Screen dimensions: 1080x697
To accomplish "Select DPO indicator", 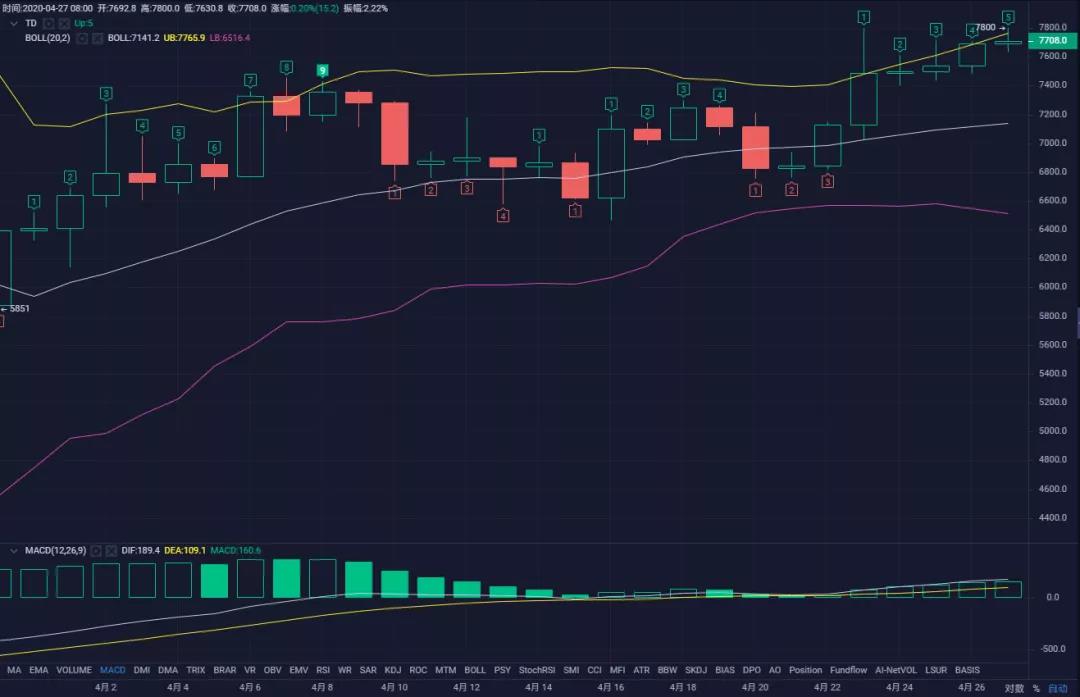I will pos(751,669).
